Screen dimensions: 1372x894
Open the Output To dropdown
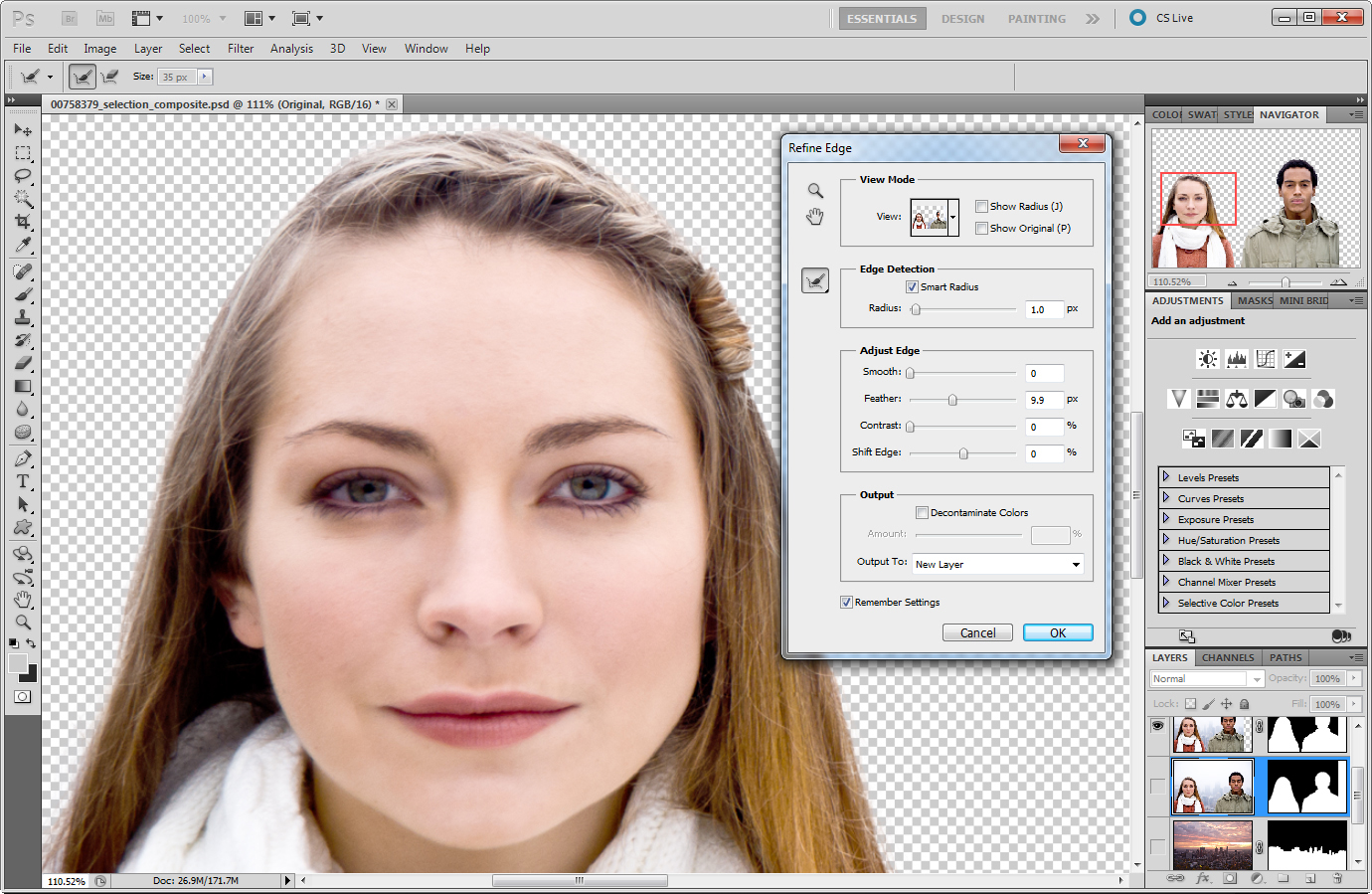click(x=997, y=565)
